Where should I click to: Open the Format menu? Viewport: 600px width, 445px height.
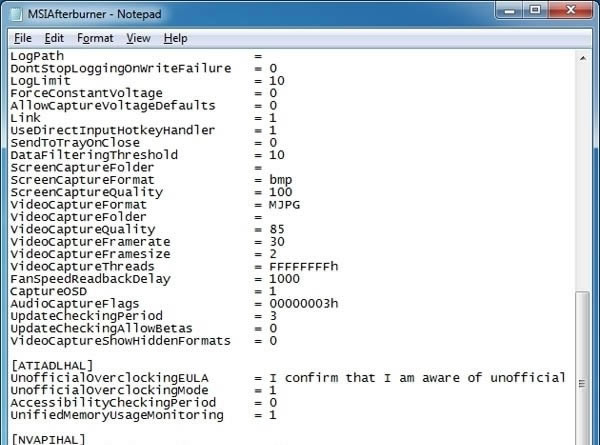(x=95, y=38)
